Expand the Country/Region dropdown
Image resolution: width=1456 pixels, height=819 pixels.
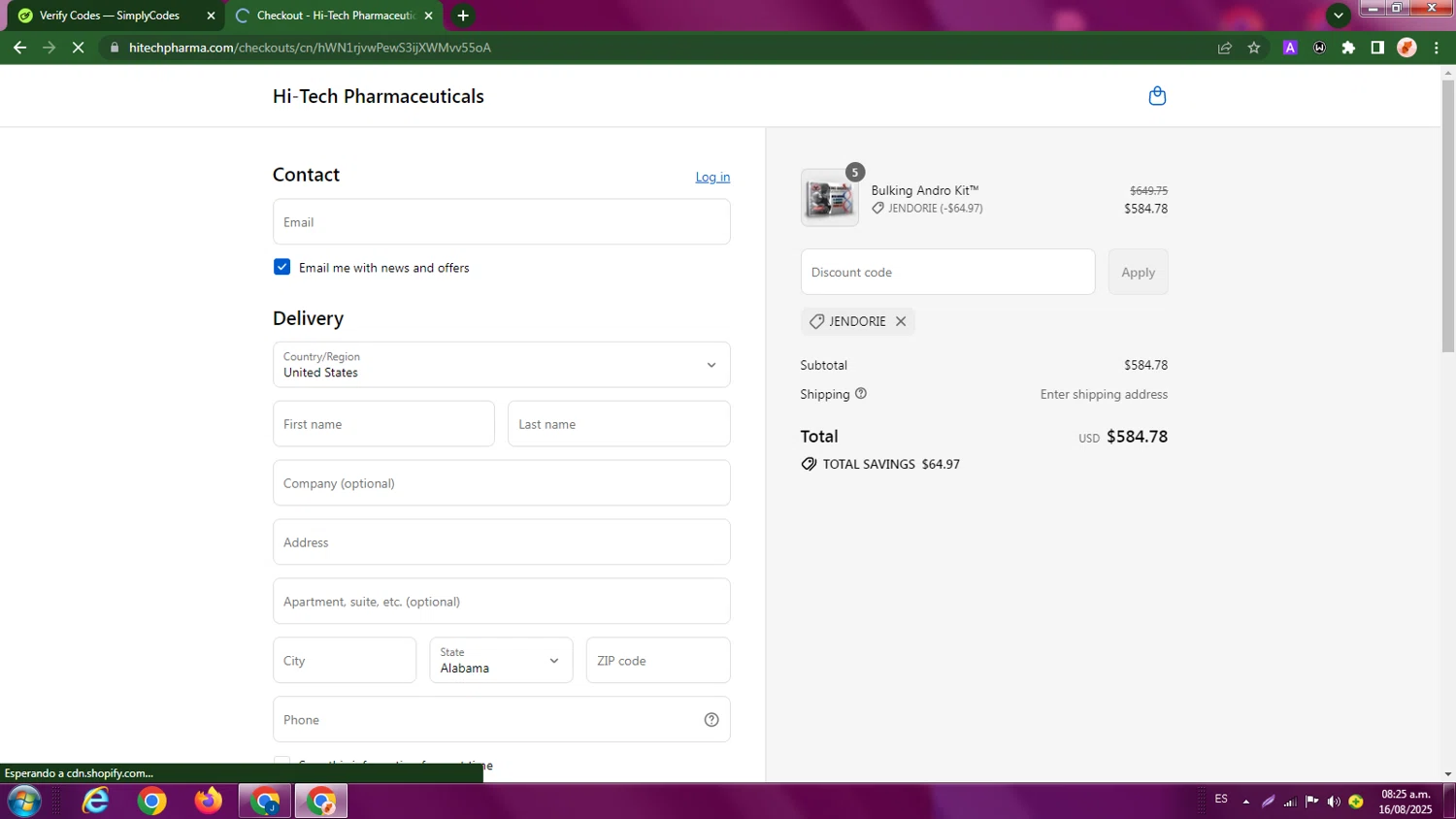click(x=501, y=365)
